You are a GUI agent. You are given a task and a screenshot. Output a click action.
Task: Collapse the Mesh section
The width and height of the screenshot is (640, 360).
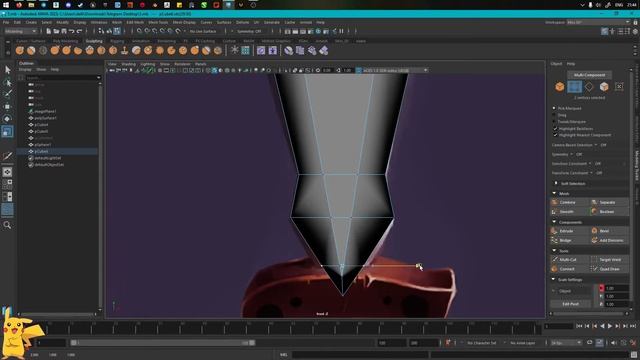(554, 193)
